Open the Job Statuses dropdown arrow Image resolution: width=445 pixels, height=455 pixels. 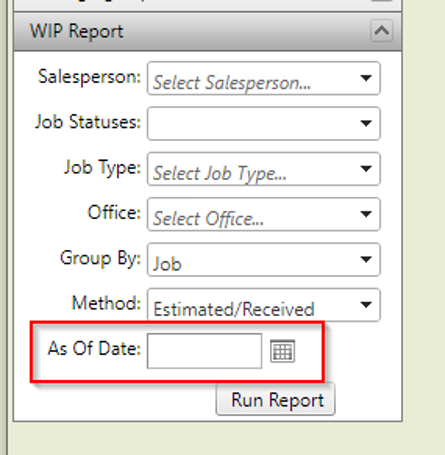[x=366, y=123]
